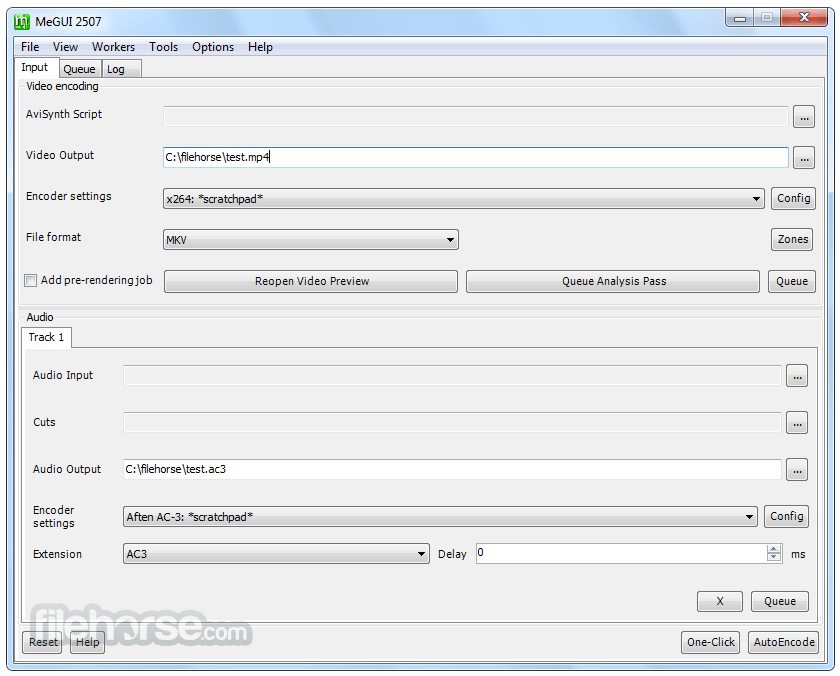Screen dimensions: 840x676
Task: Open the Options menu
Action: [213, 47]
